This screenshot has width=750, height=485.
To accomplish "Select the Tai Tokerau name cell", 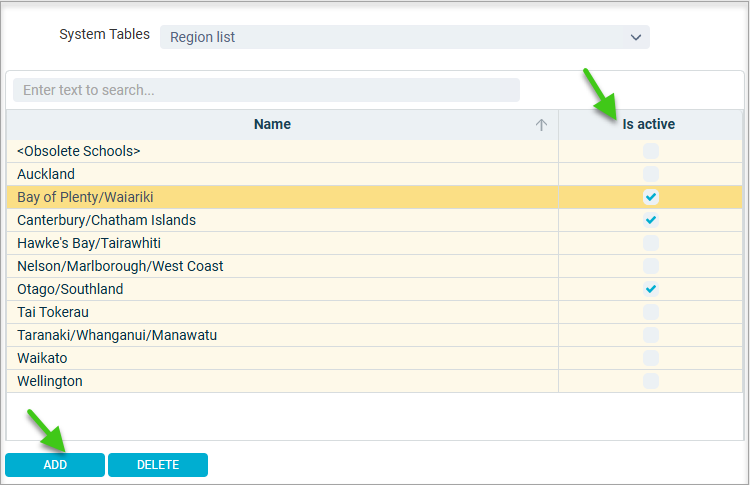I will (282, 312).
